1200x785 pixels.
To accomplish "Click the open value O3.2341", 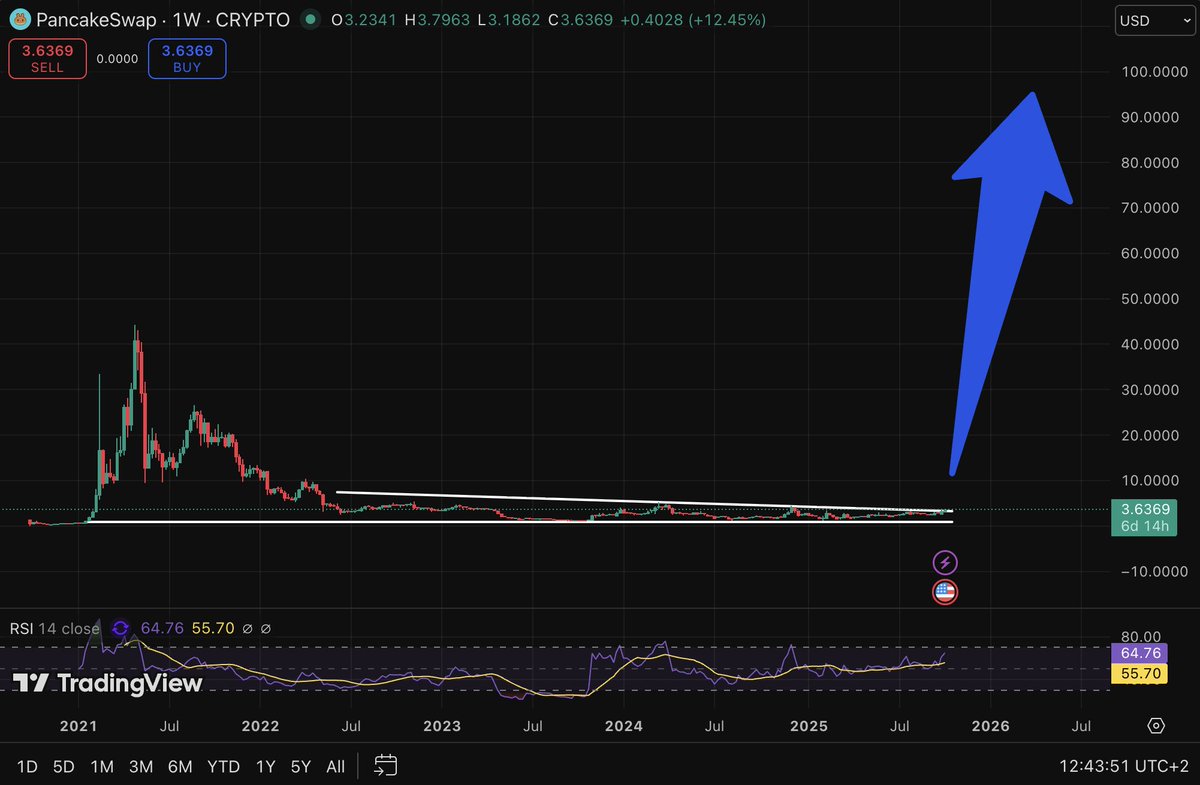I will tap(366, 20).
